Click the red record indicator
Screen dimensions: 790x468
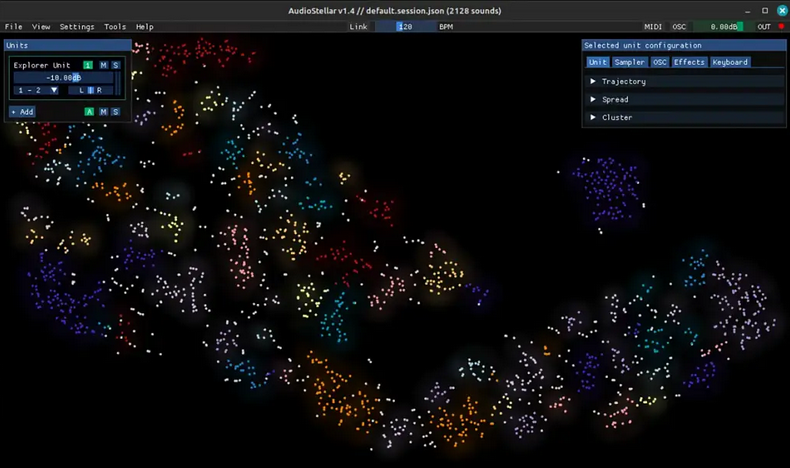coord(781,26)
